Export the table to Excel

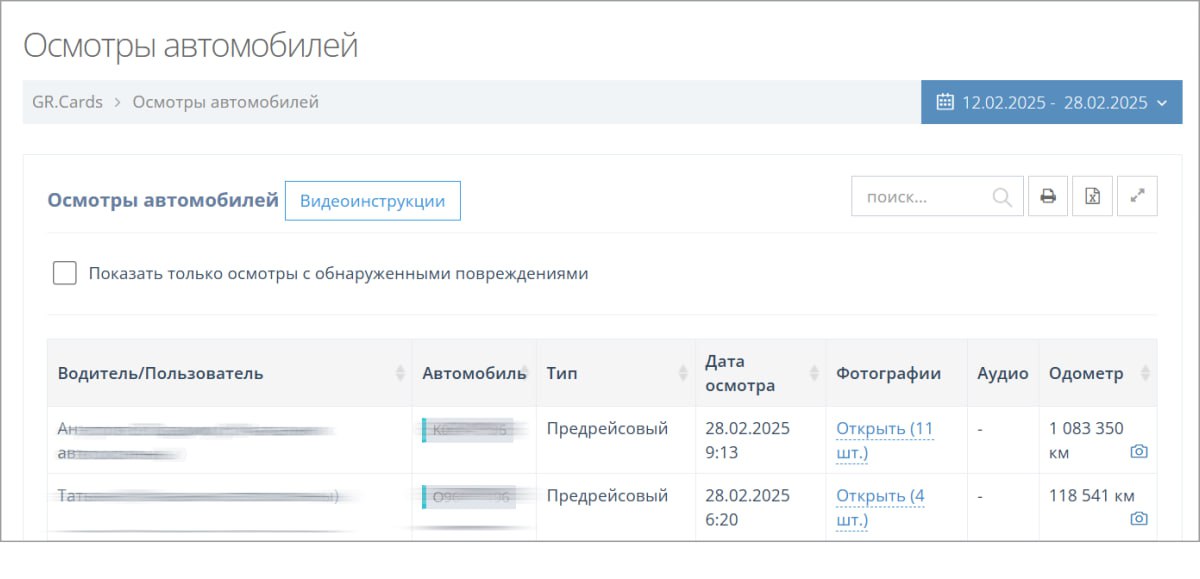click(x=1092, y=196)
